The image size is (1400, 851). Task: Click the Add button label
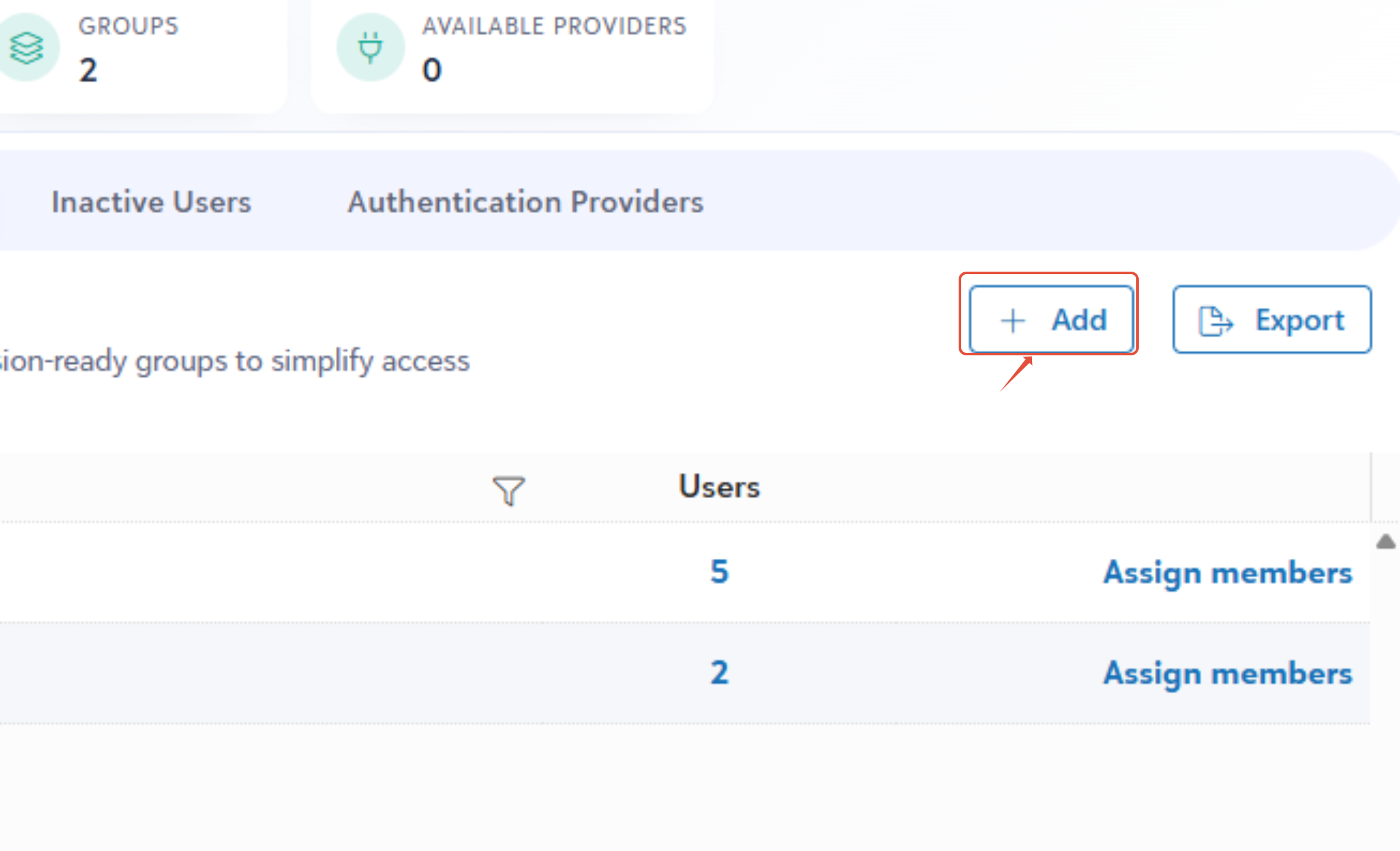tap(1079, 320)
